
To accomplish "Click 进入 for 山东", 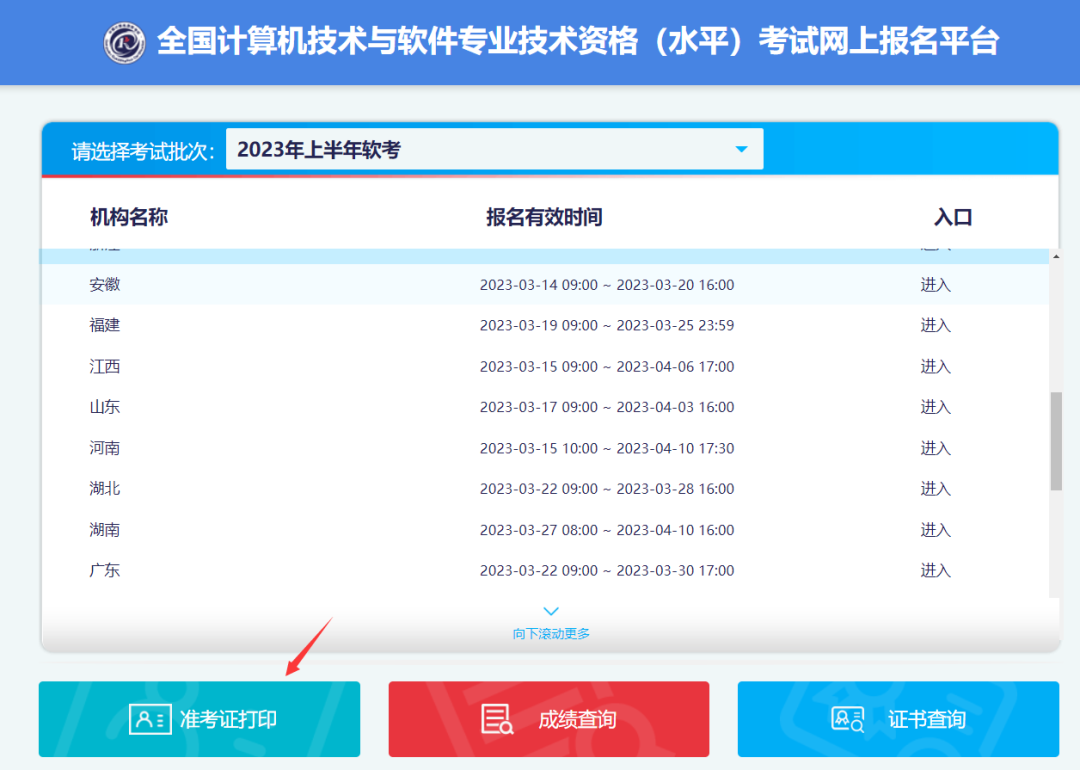I will pos(935,407).
